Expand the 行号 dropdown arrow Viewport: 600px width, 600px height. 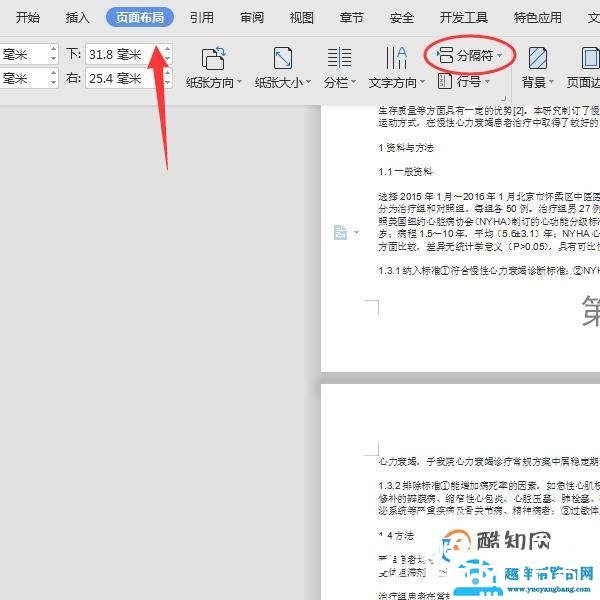(x=488, y=82)
